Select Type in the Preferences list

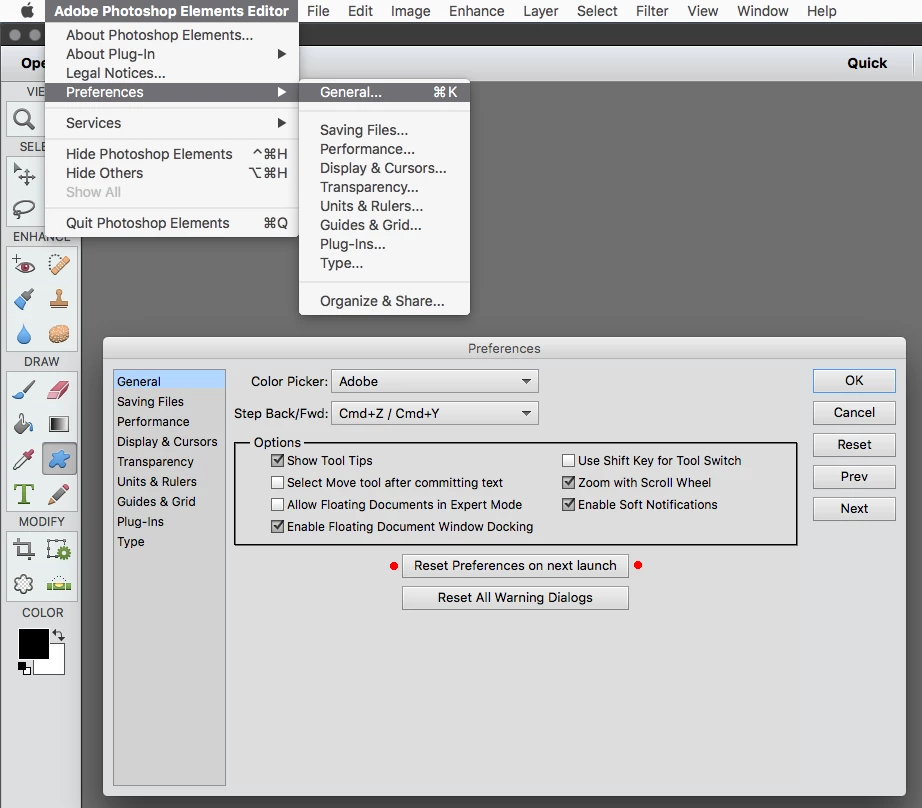pyautogui.click(x=169, y=542)
